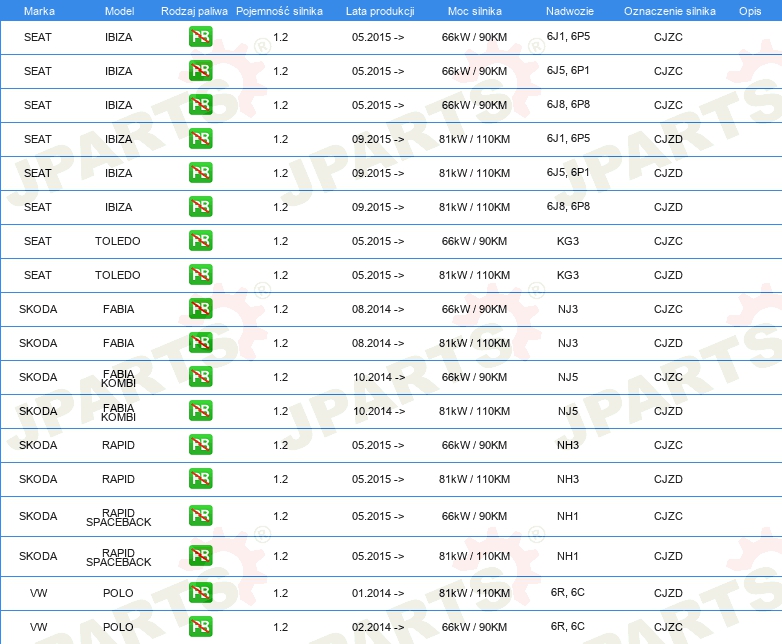782x644 pixels.
Task: Click fuel icon in Rapid NH3 CJZC row
Action: [x=200, y=444]
